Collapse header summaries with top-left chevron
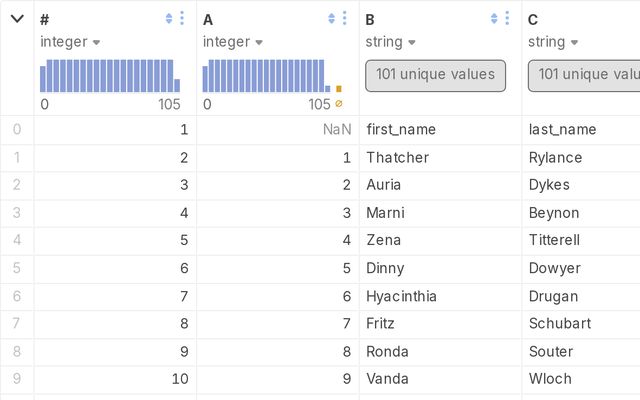 coord(17,19)
